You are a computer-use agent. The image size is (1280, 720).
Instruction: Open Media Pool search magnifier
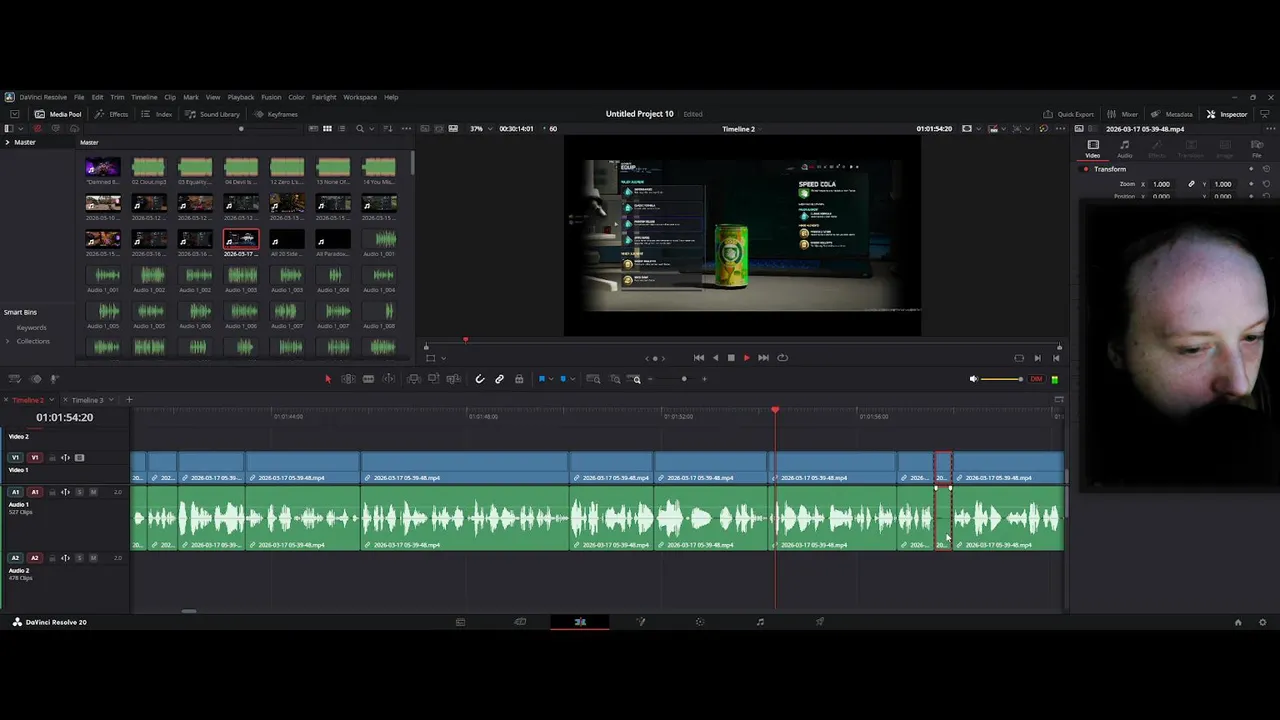(360, 129)
